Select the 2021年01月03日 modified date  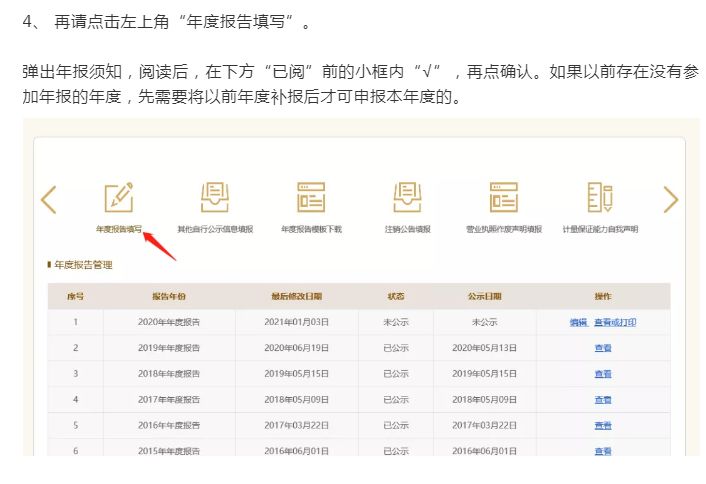(297, 322)
